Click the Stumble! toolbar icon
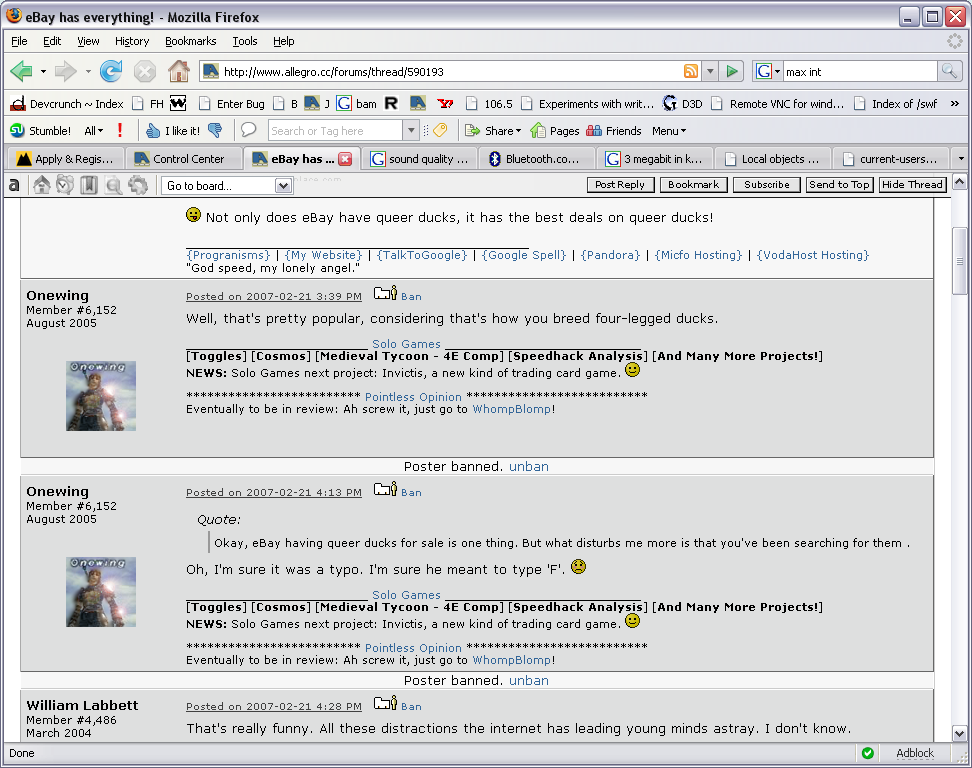Screen dimensions: 972x768 click(41, 130)
